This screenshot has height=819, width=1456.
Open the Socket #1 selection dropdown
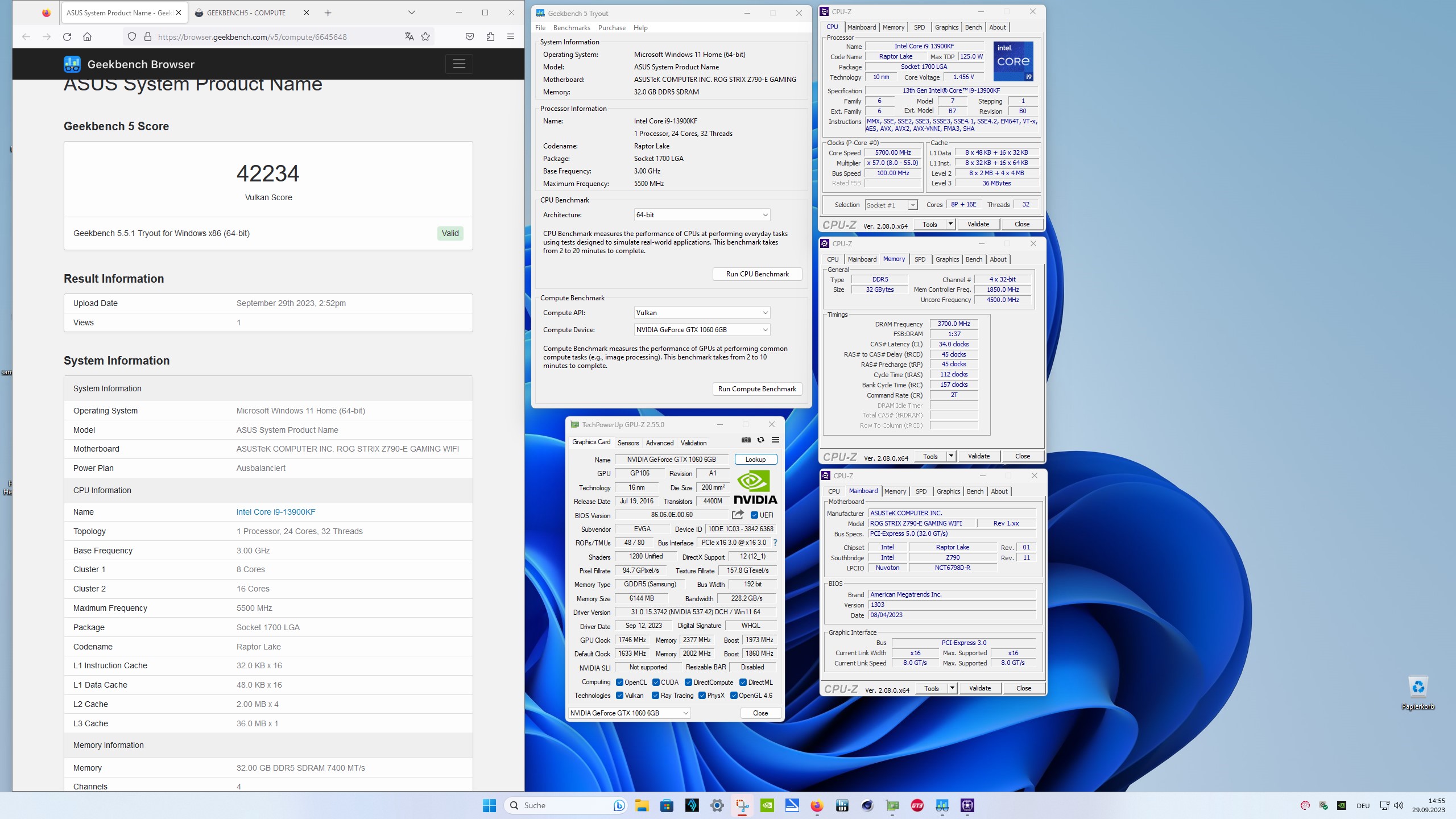coord(891,205)
